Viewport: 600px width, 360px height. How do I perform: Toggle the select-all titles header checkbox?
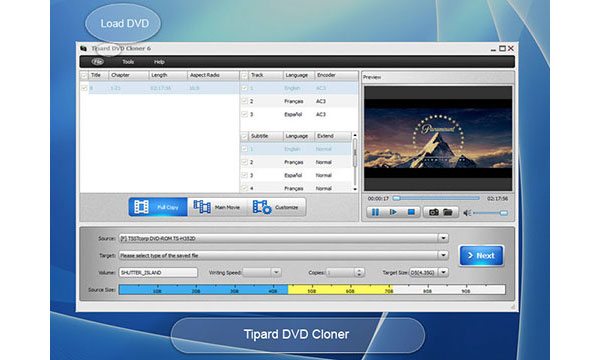[84, 75]
